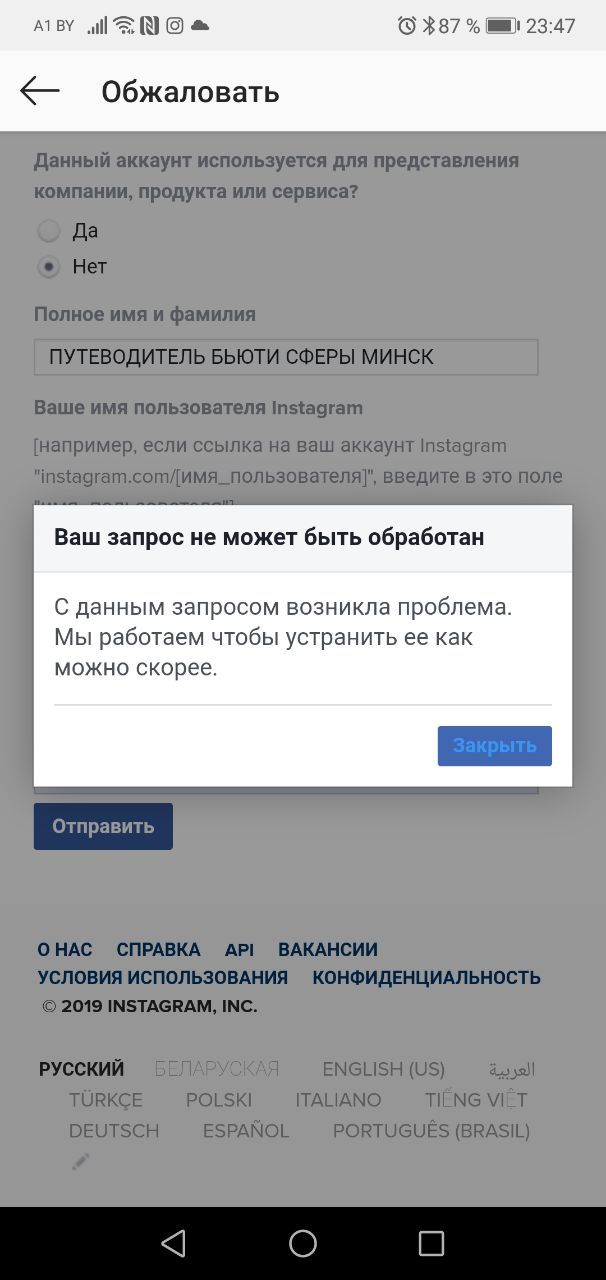606x1280 pixels.
Task: Close the dialog with Закрыть button
Action: (495, 746)
